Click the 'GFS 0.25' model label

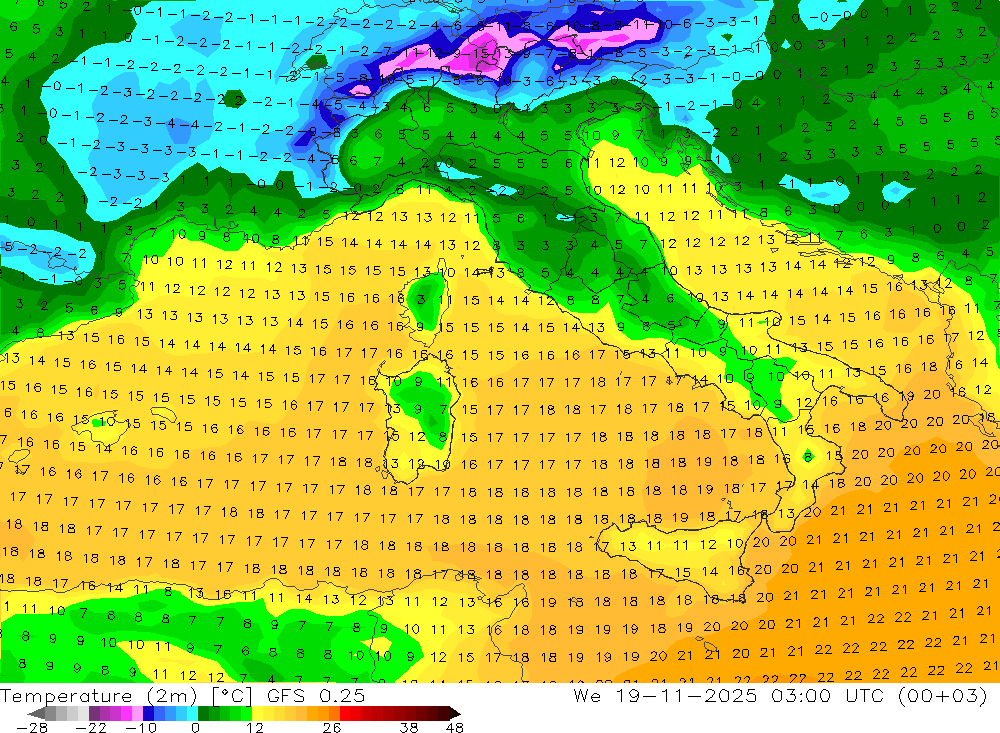316,695
